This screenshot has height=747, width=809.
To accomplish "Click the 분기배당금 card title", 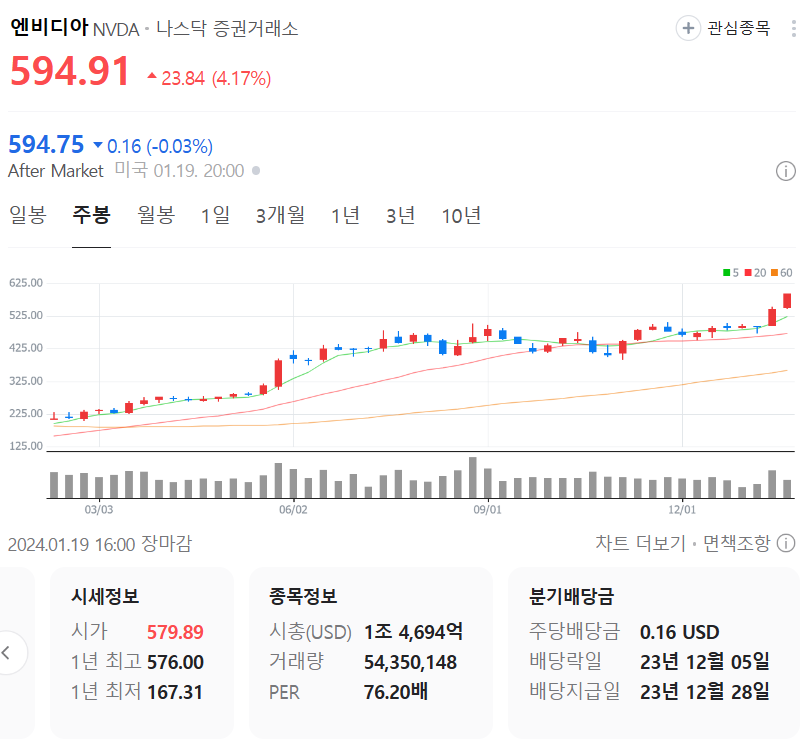I will click(x=572, y=596).
